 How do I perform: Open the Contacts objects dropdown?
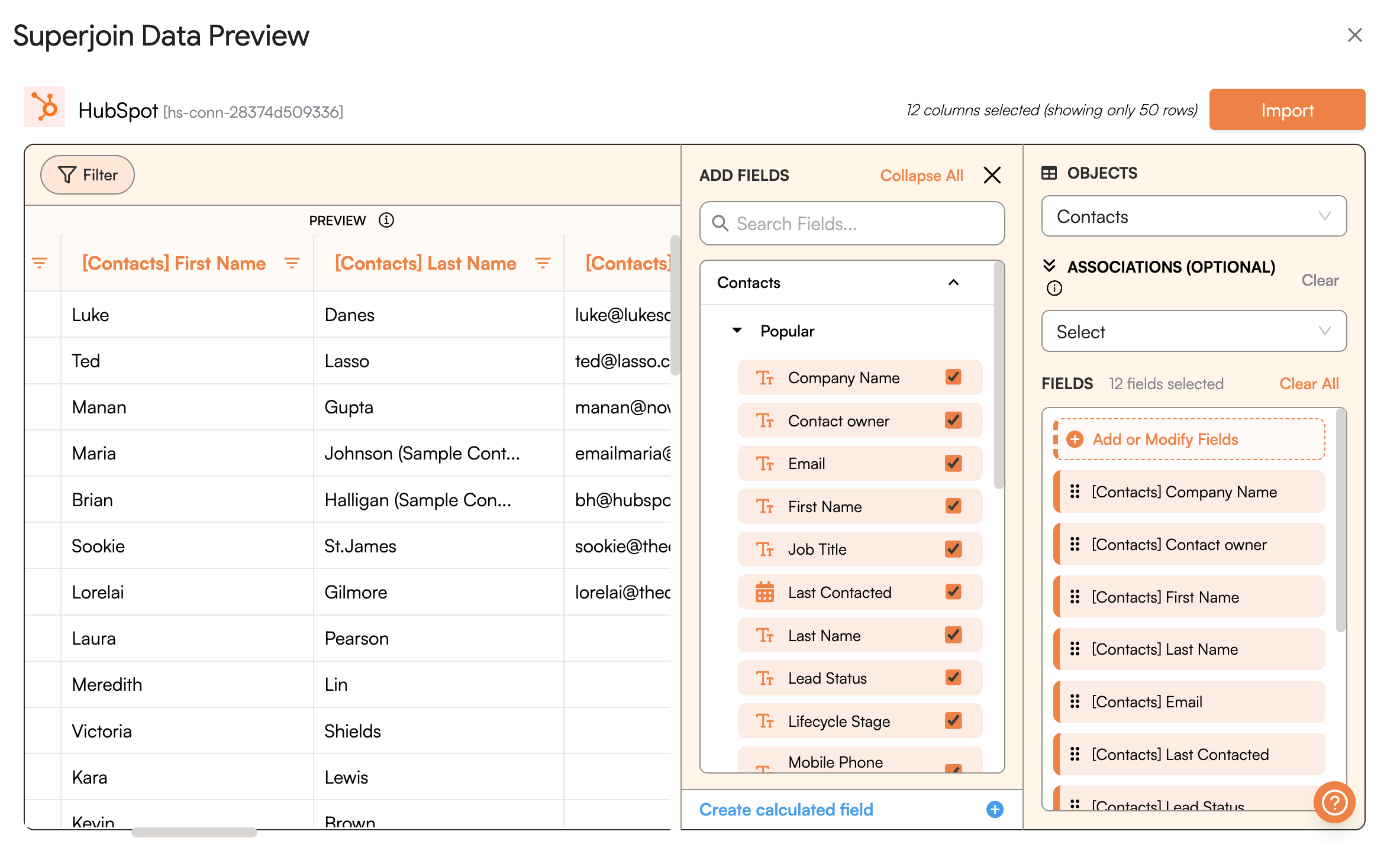(x=1193, y=216)
